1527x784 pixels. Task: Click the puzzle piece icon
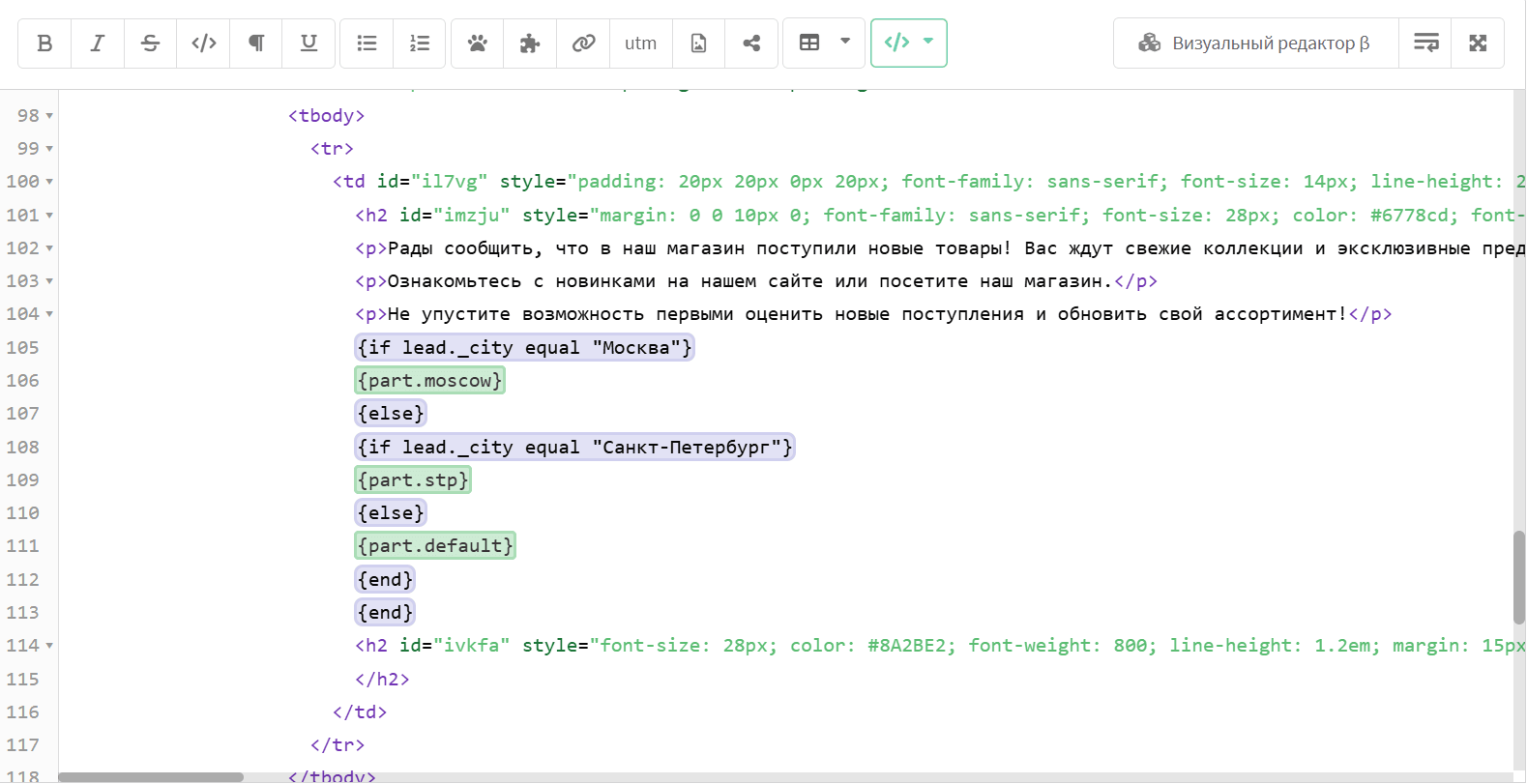coord(530,44)
